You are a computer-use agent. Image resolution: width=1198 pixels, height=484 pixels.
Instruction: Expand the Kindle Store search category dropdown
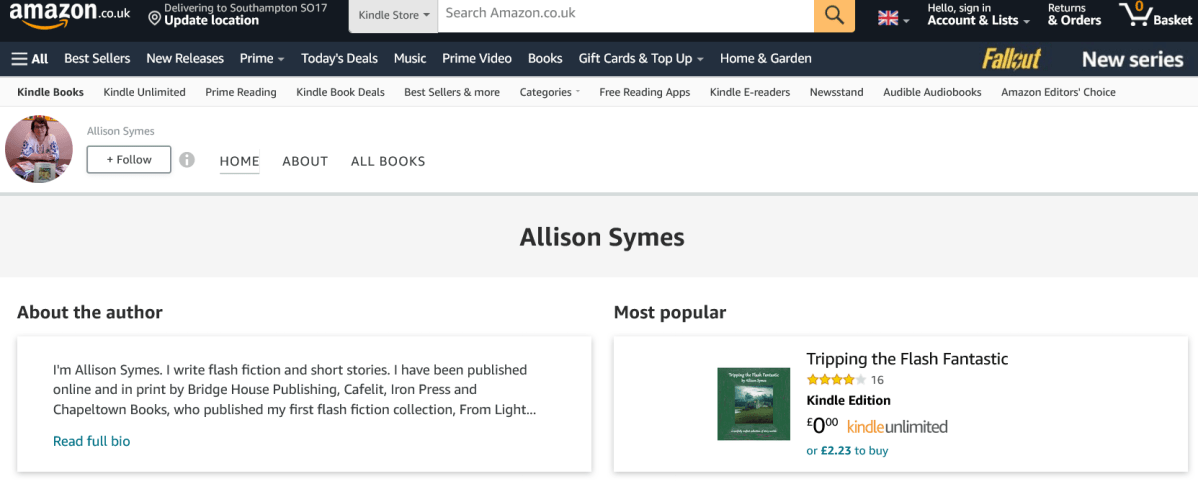pos(394,16)
